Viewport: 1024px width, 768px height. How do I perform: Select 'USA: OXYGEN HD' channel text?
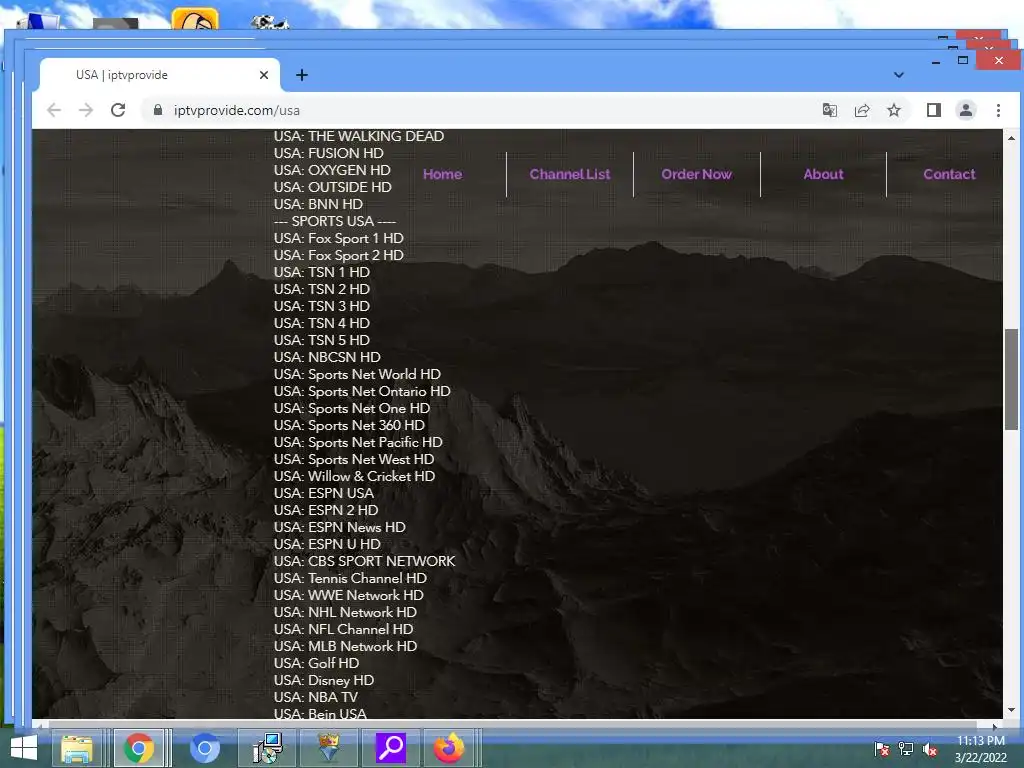click(332, 170)
